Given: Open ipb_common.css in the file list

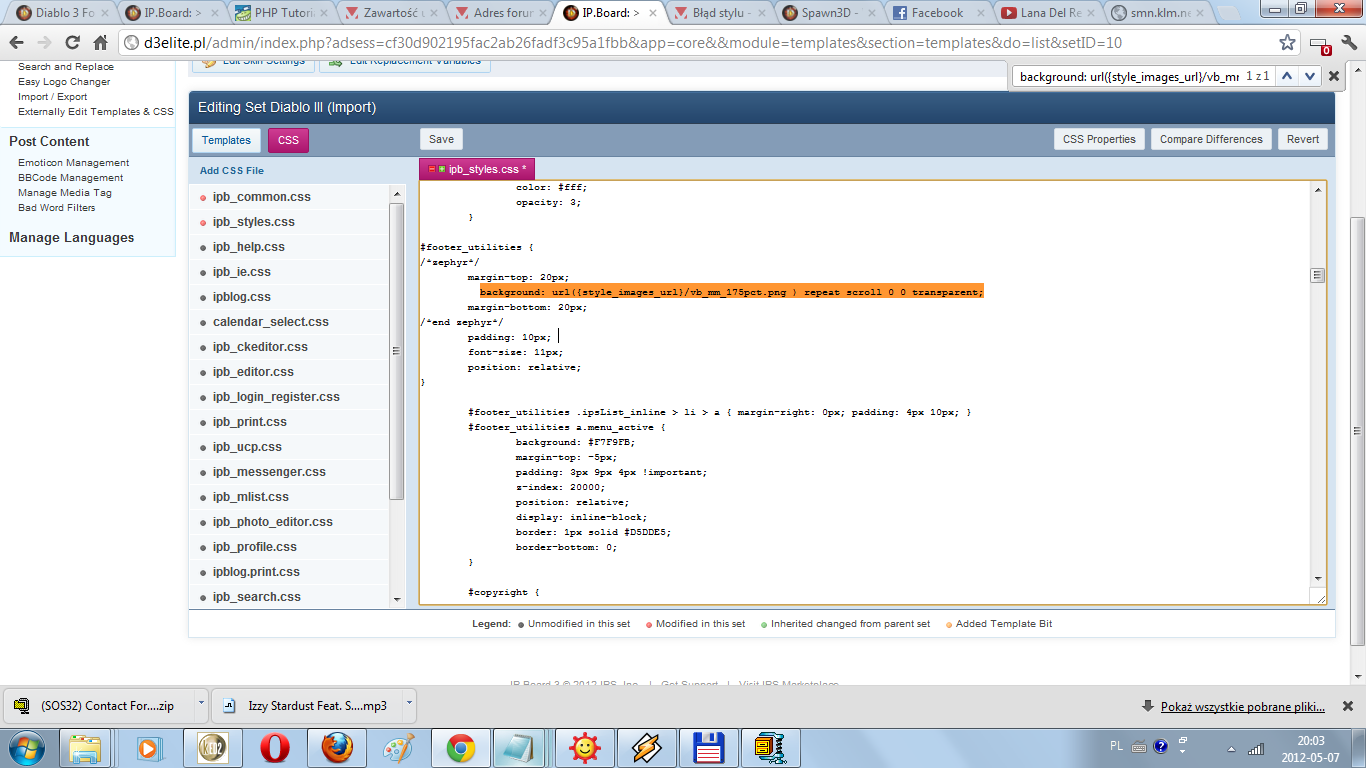Looking at the screenshot, I should (x=261, y=197).
